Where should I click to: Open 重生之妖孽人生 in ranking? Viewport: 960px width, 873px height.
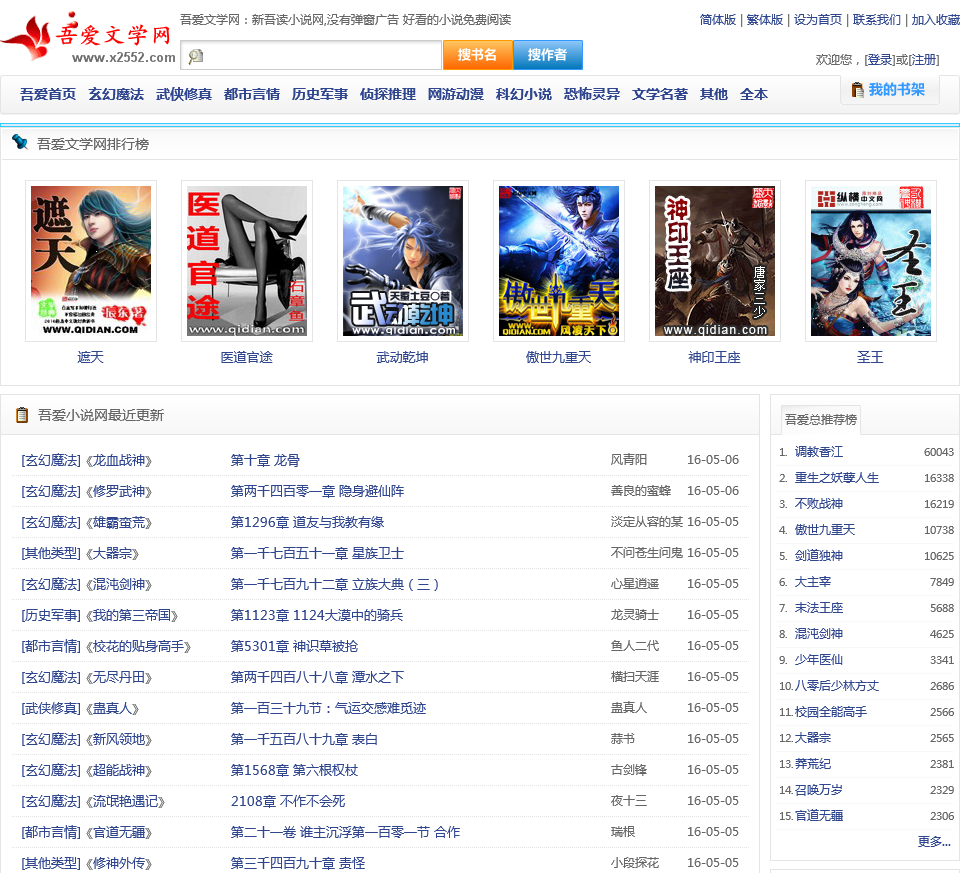836,478
